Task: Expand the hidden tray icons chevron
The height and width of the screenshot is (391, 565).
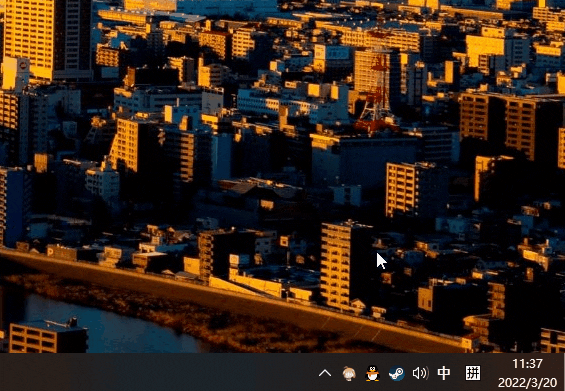Action: 325,373
